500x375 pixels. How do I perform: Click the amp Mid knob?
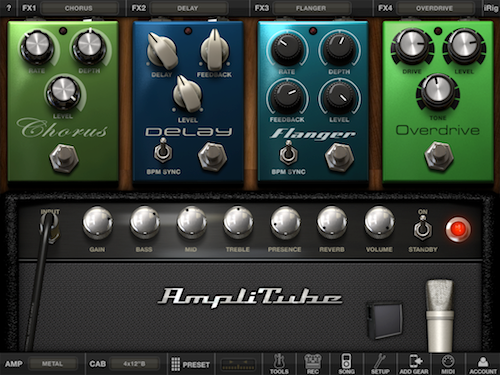pos(191,223)
